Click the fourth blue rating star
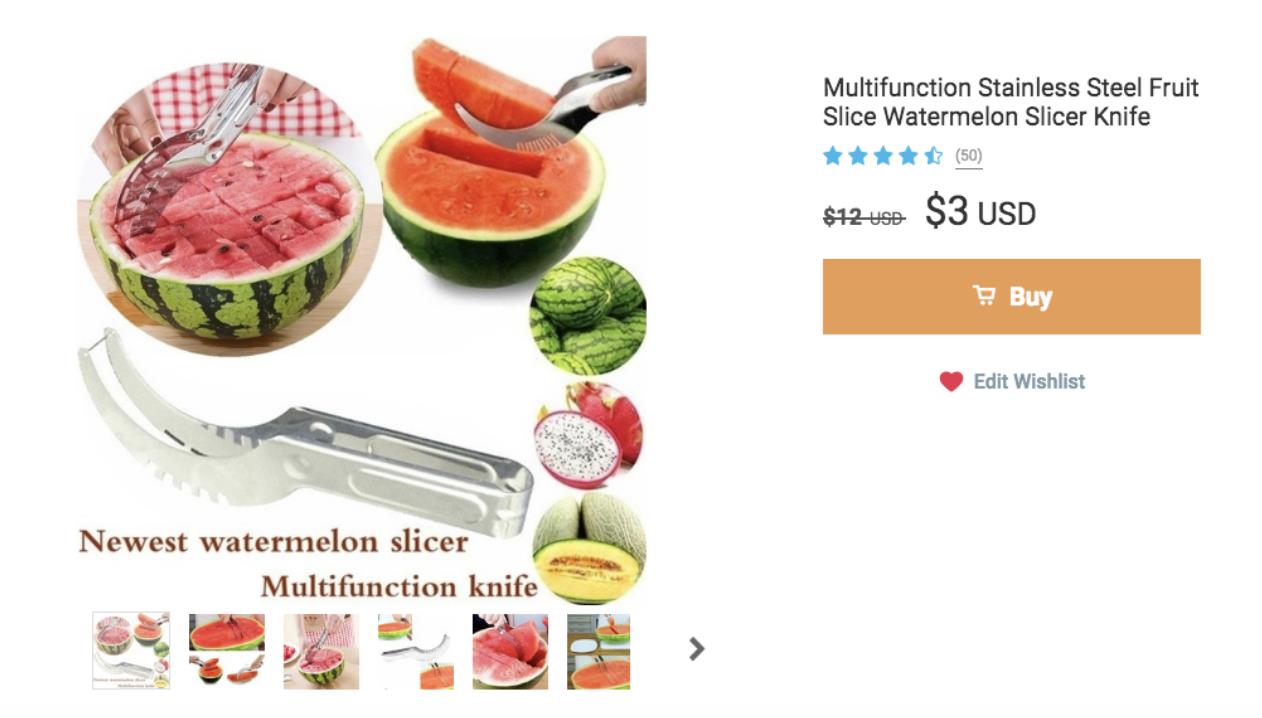Screen dimensions: 1262x718 coord(908,156)
